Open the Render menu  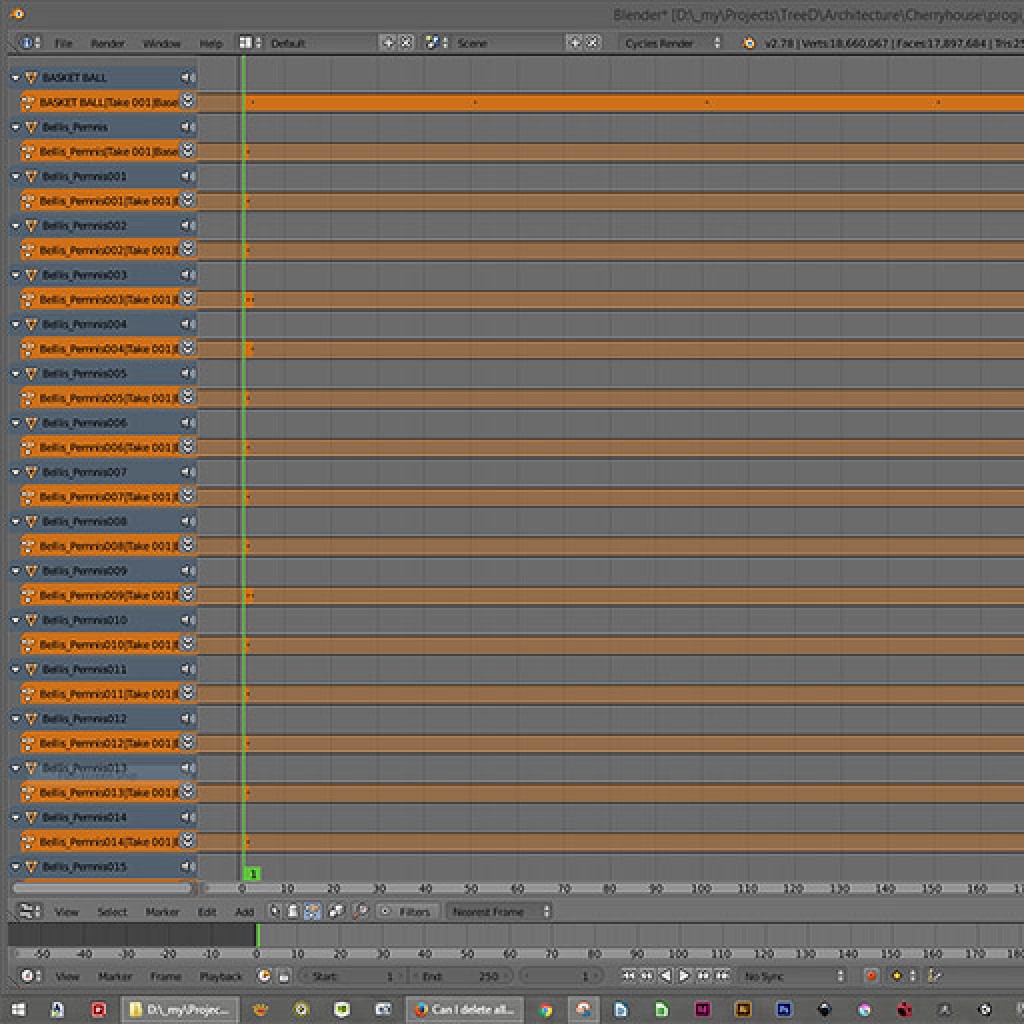(x=108, y=43)
